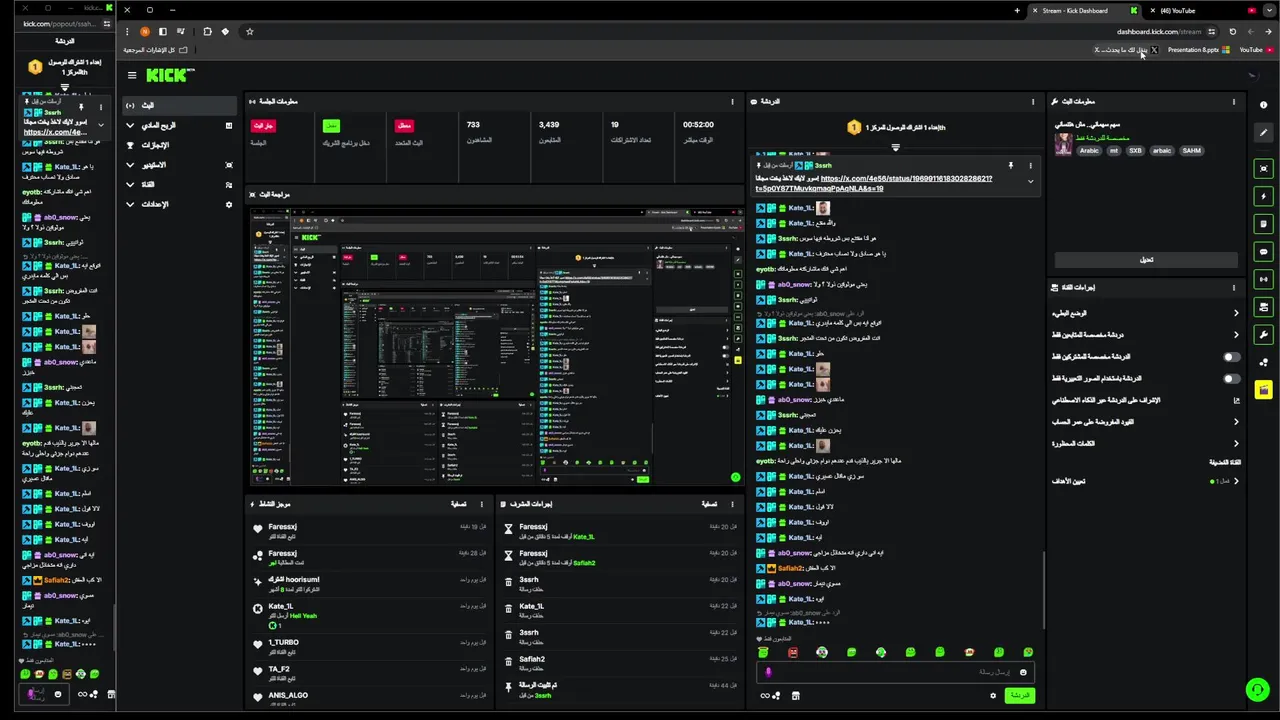Open the Kick dashboard hamburger menu
Viewport: 1280px width, 720px height.
[x=131, y=75]
